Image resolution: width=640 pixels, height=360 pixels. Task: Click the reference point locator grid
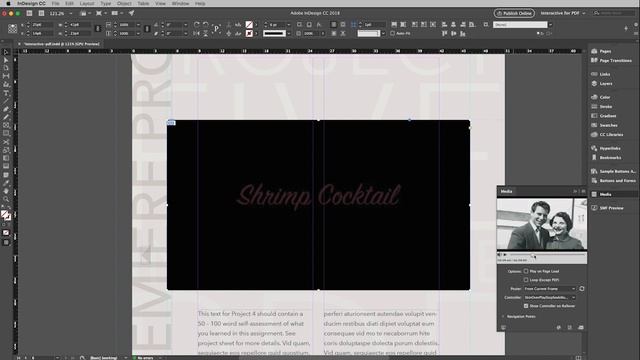point(13,29)
